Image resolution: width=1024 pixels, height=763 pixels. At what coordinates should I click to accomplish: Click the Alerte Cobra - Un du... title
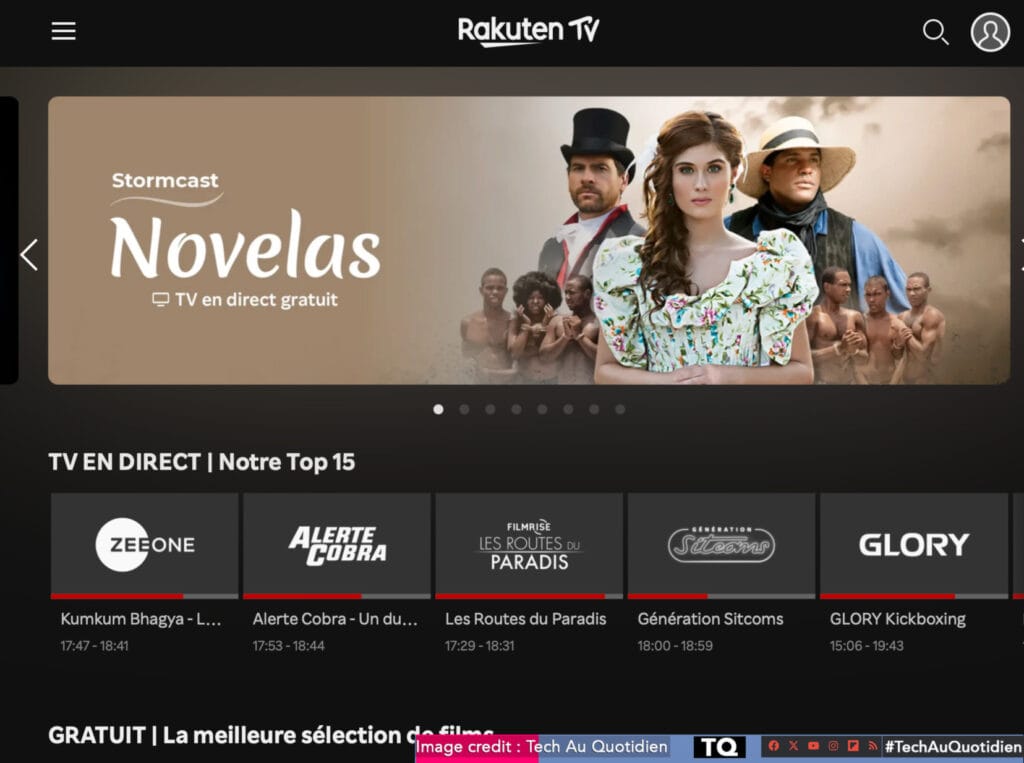pyautogui.click(x=335, y=619)
